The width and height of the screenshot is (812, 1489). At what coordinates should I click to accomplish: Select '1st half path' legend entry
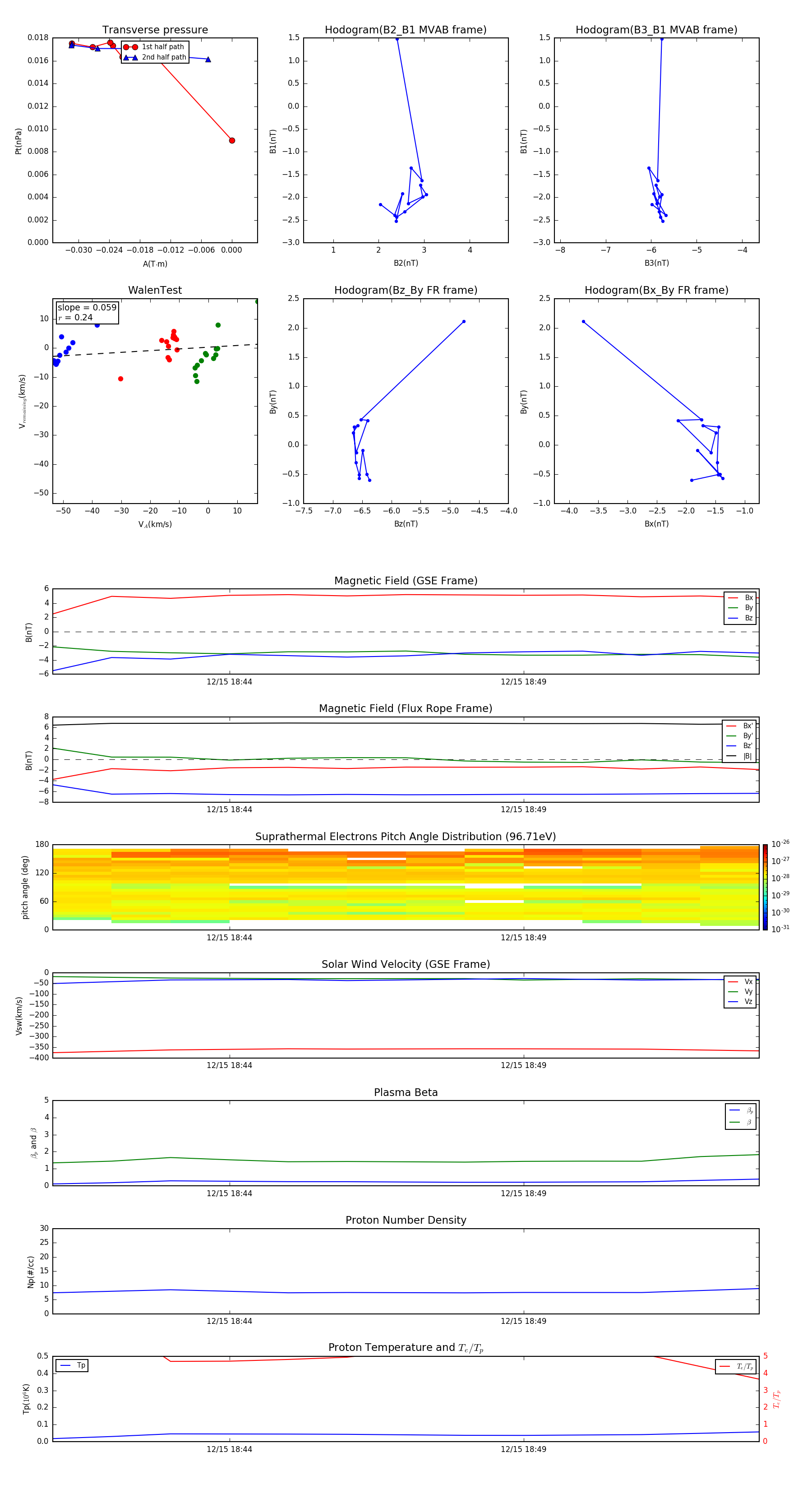(154, 47)
